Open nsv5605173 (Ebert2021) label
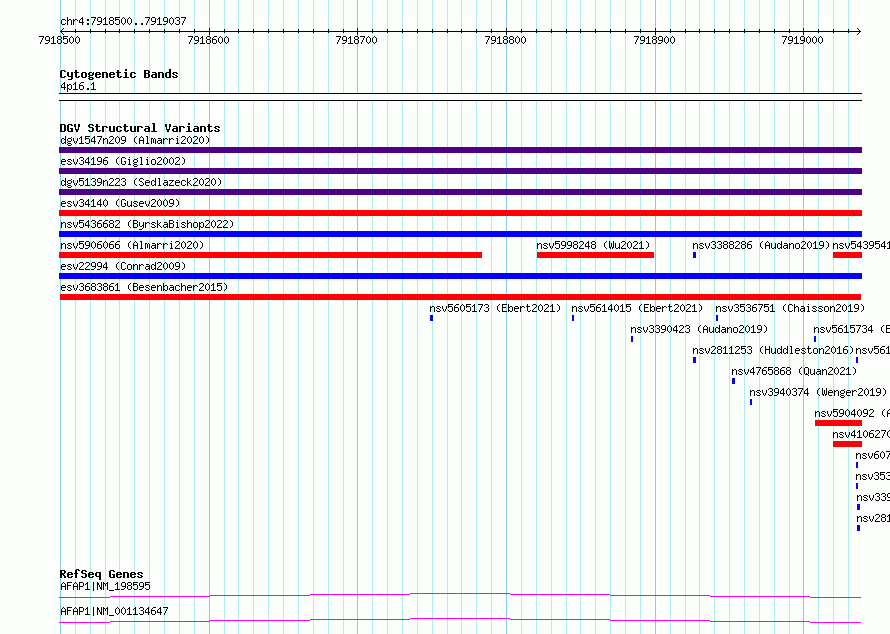Image resolution: width=890 pixels, height=634 pixels. pos(495,308)
